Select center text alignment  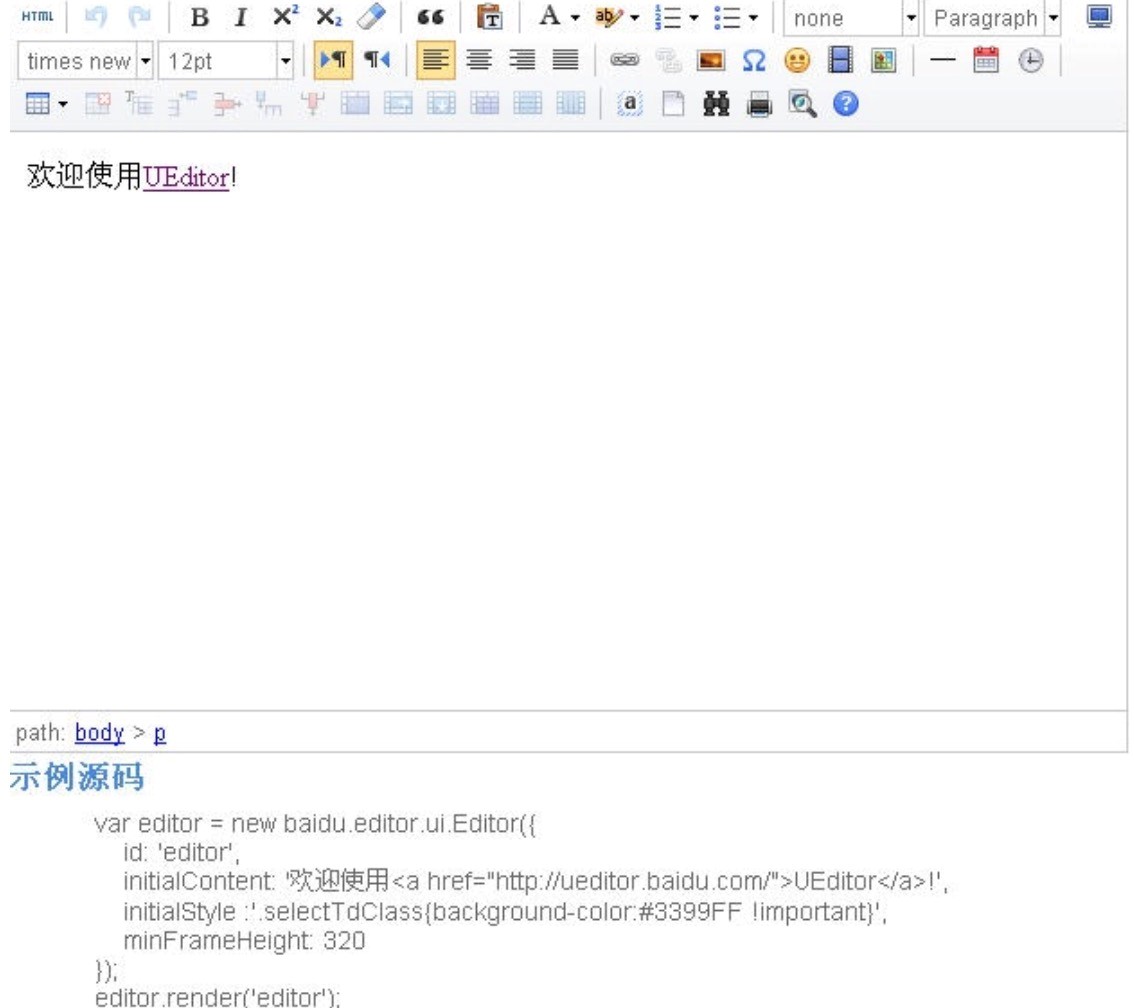point(480,60)
